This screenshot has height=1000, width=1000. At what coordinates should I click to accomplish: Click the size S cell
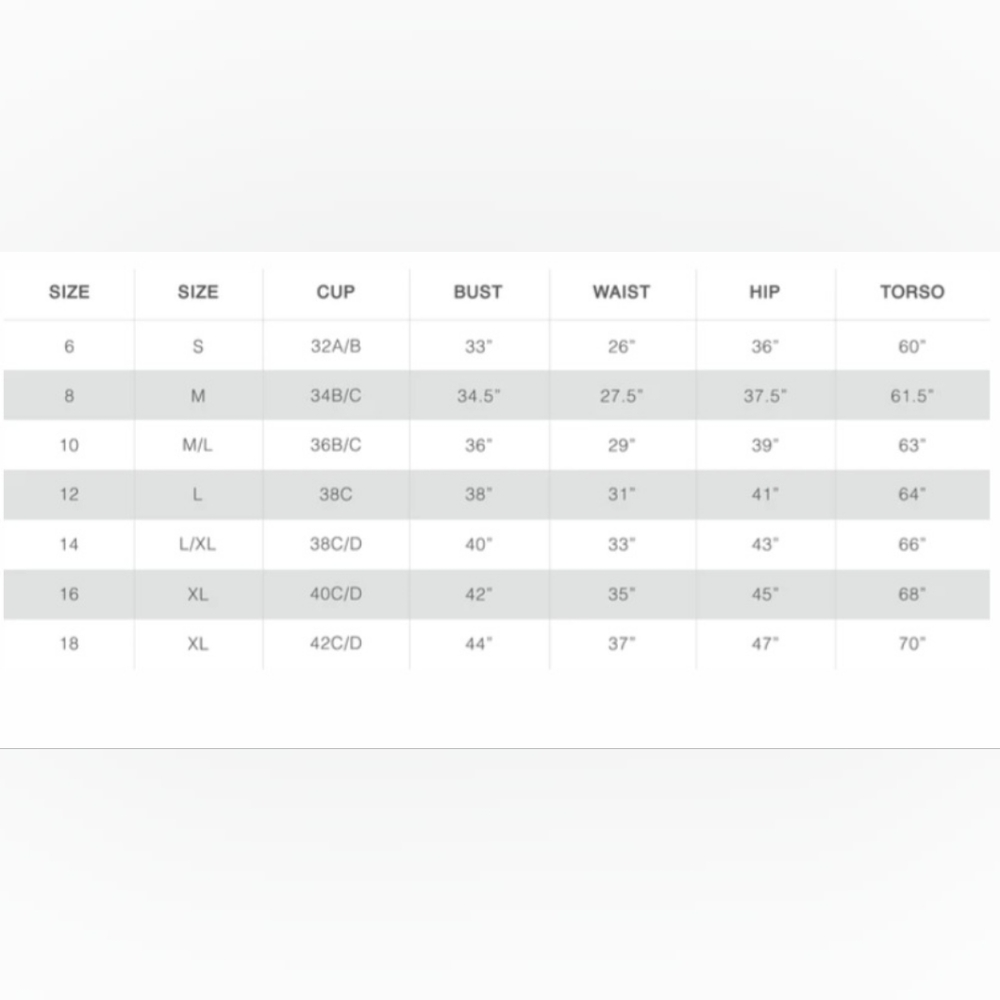pyautogui.click(x=198, y=347)
